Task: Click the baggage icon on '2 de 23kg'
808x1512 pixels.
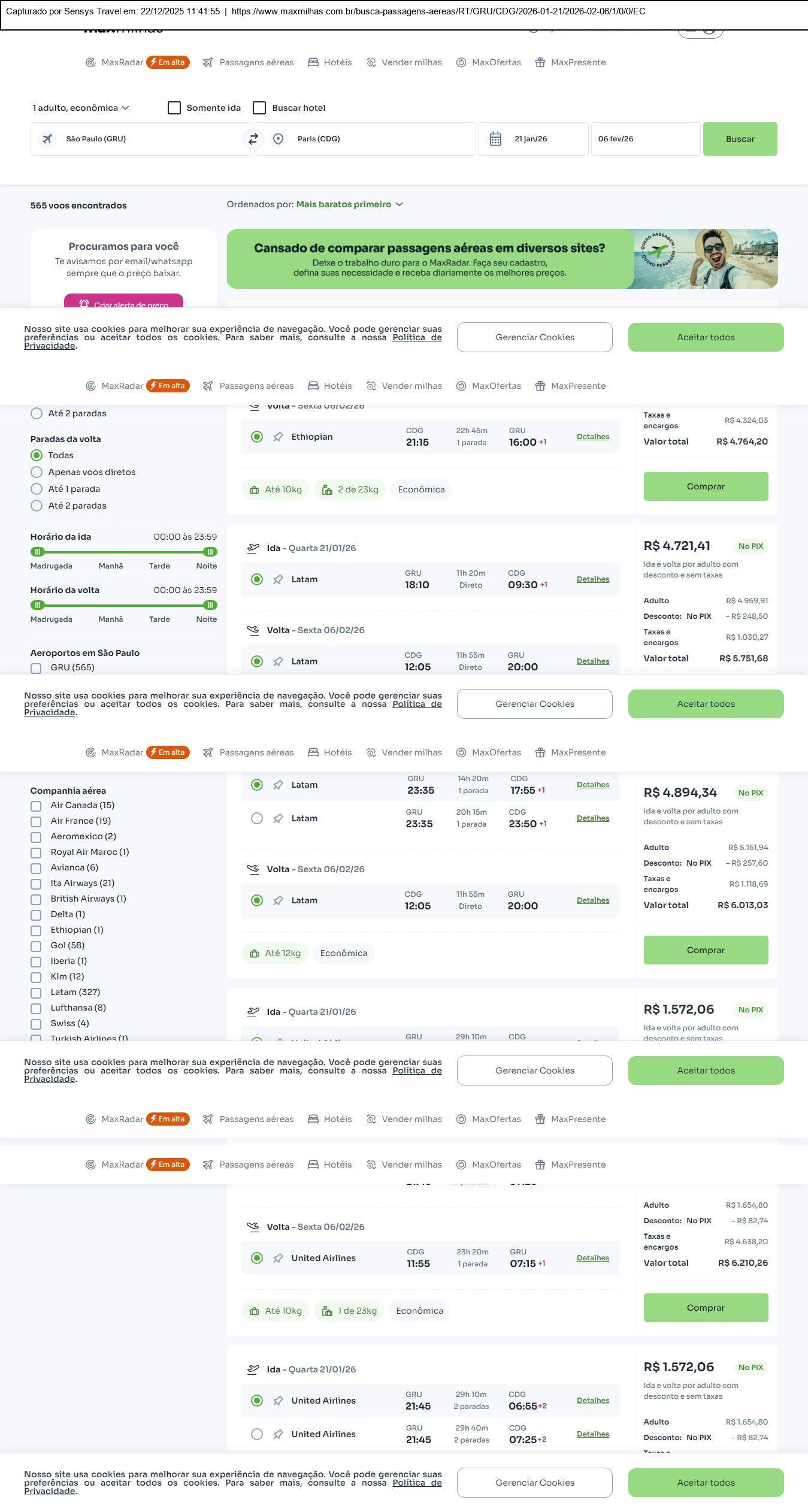Action: pos(327,490)
